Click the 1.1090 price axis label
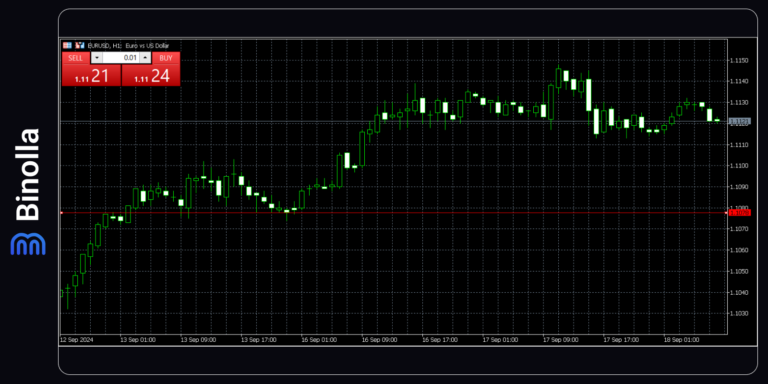 tap(739, 187)
